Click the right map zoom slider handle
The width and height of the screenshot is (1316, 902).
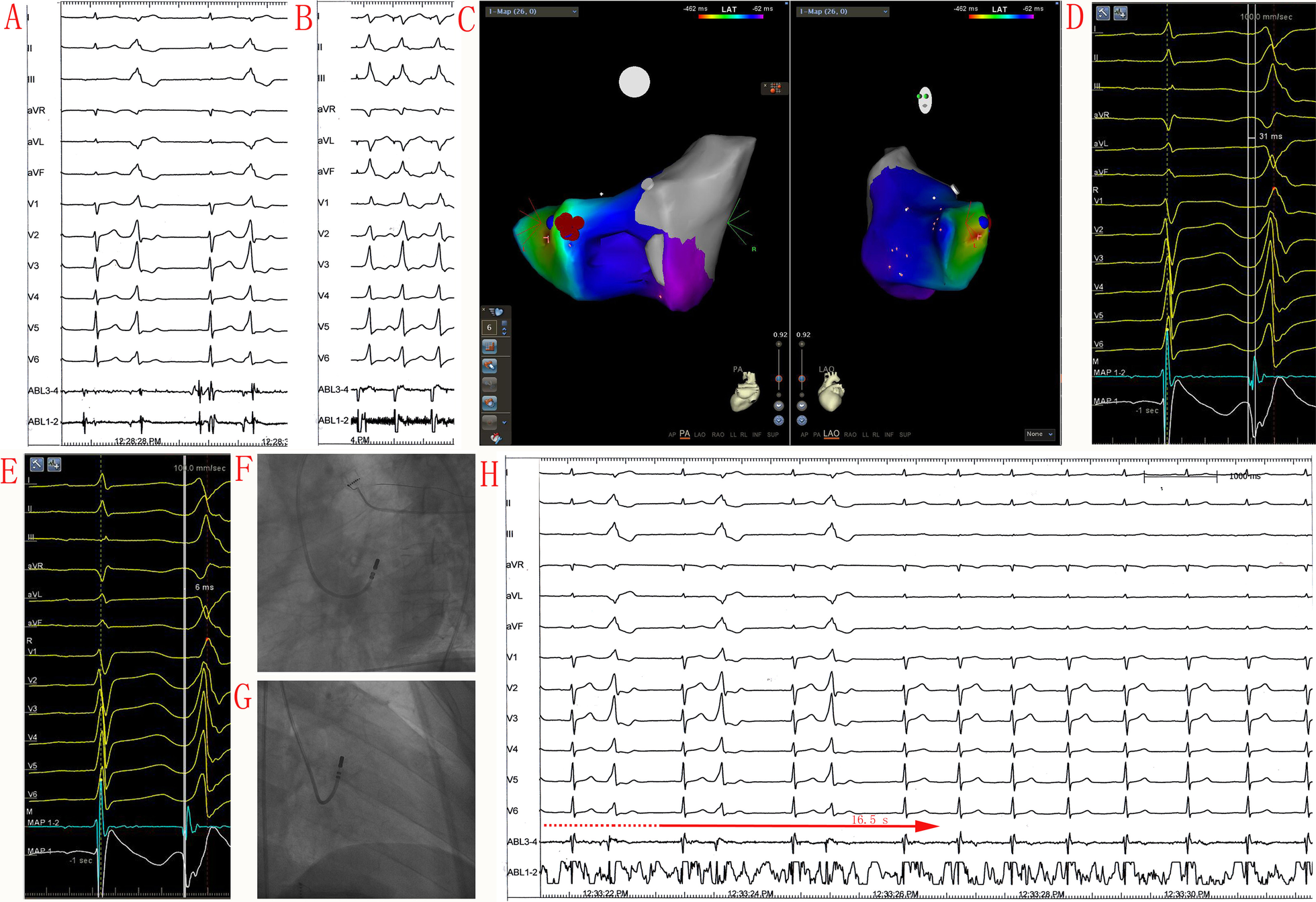click(x=802, y=379)
